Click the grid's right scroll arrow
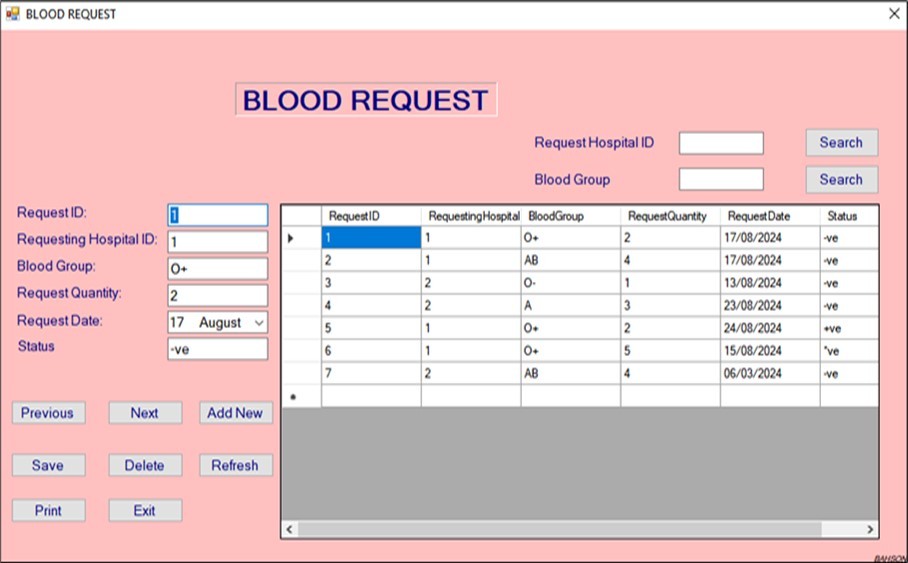The height and width of the screenshot is (563, 908). click(x=870, y=529)
